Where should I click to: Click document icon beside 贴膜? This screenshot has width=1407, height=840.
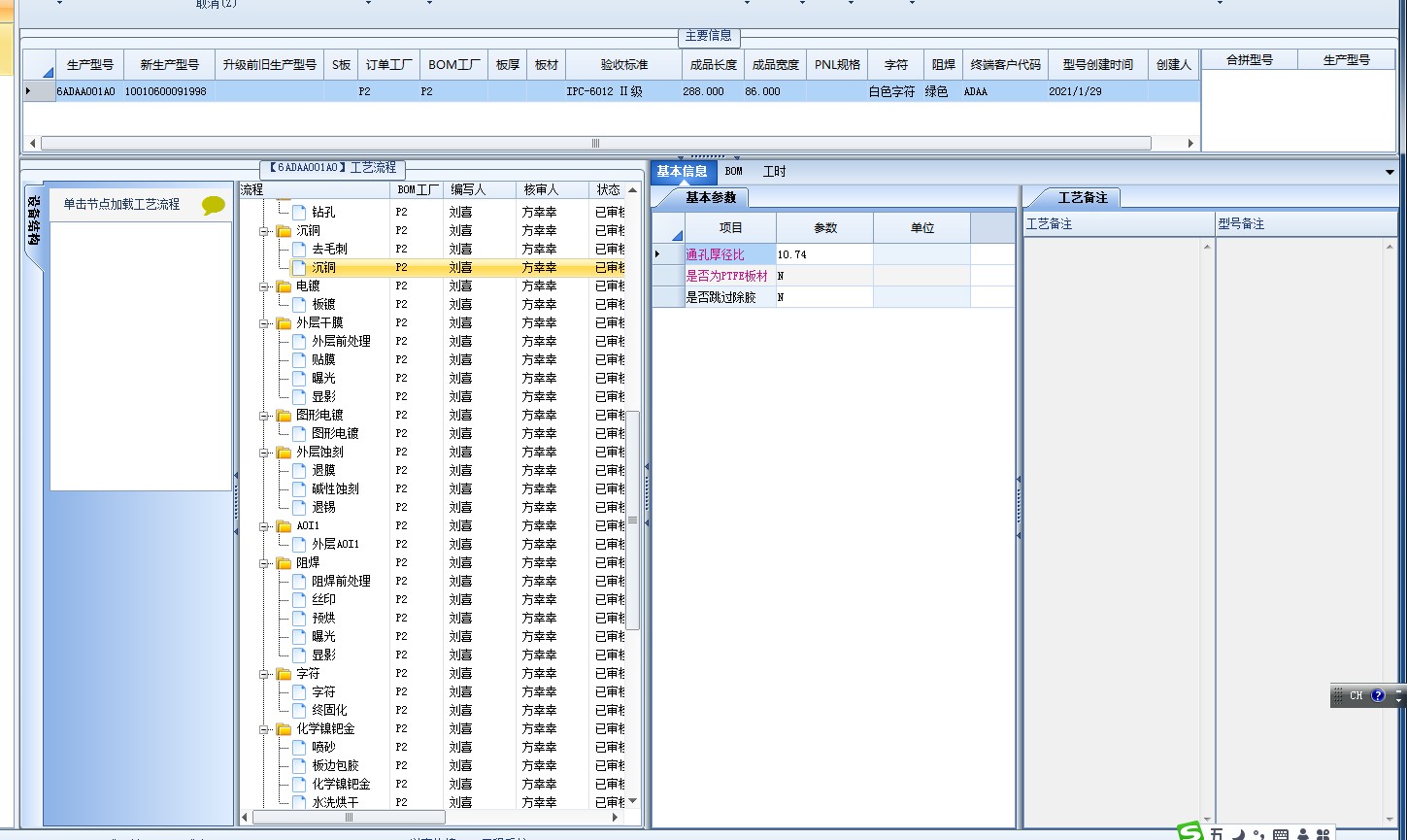tap(299, 360)
